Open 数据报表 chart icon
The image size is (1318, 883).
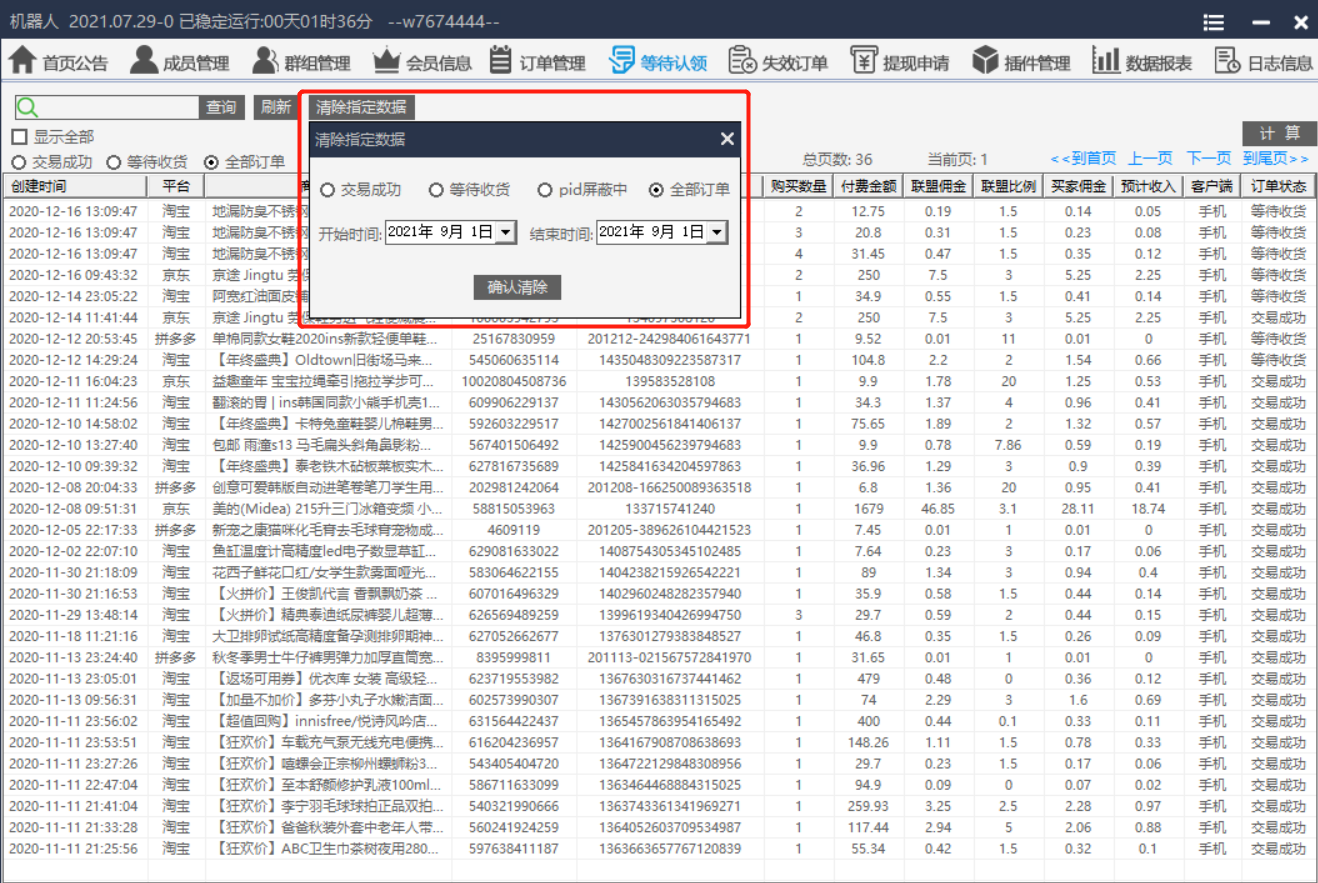tap(1106, 61)
